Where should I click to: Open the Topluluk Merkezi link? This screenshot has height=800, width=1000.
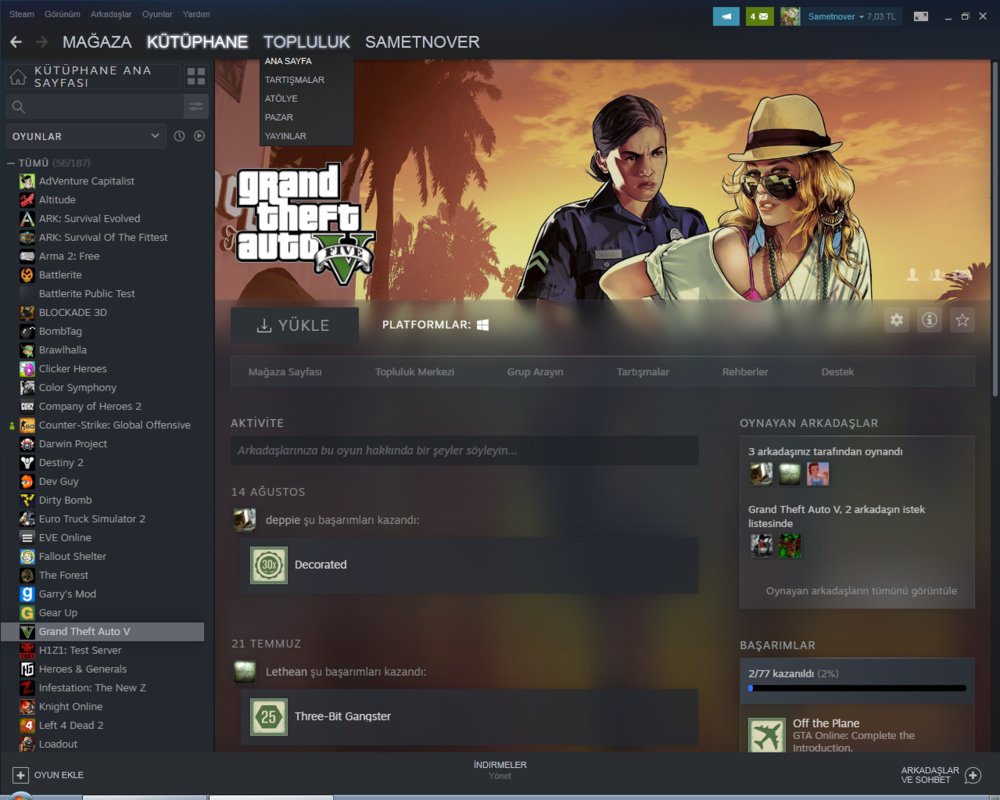(x=415, y=372)
